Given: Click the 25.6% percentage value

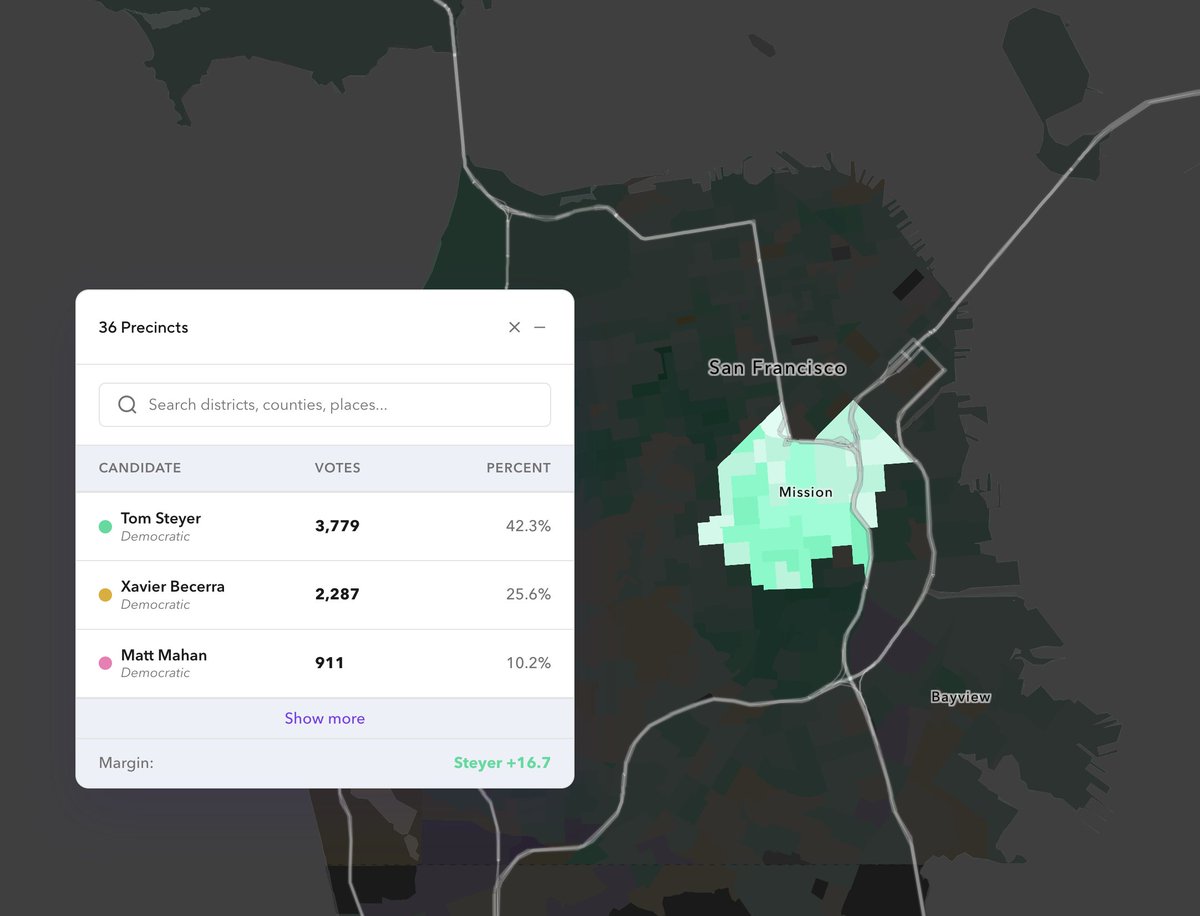Looking at the screenshot, I should click(x=528, y=594).
